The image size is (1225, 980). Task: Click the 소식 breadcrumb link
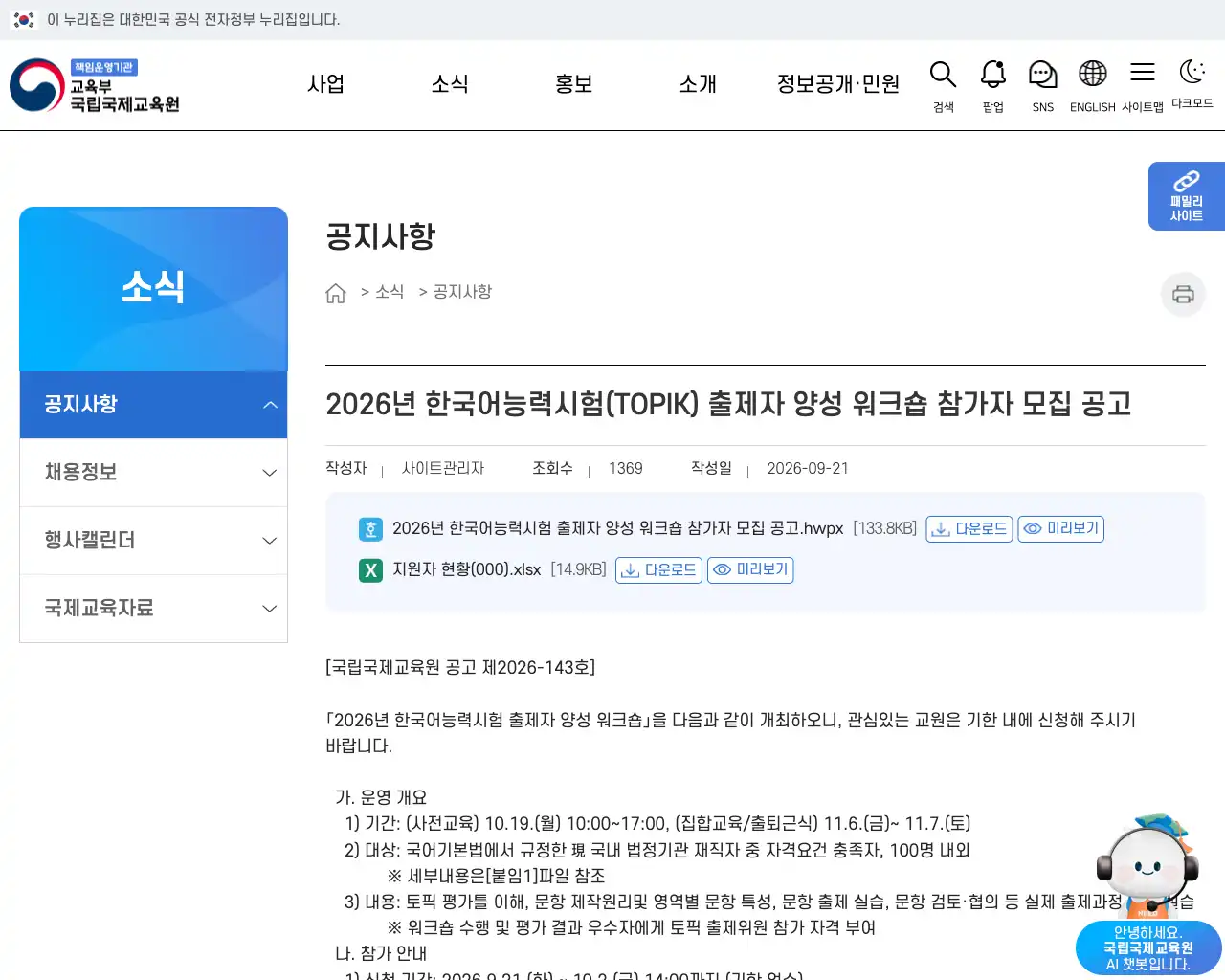click(x=390, y=292)
